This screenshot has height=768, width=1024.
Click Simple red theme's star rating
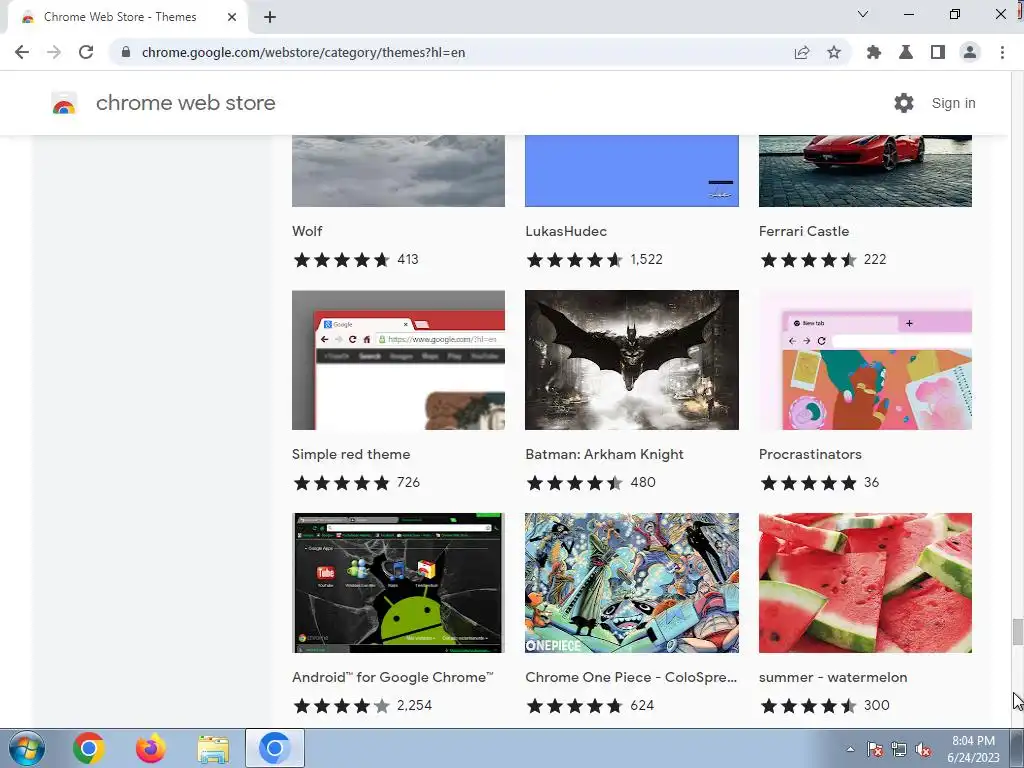[342, 483]
